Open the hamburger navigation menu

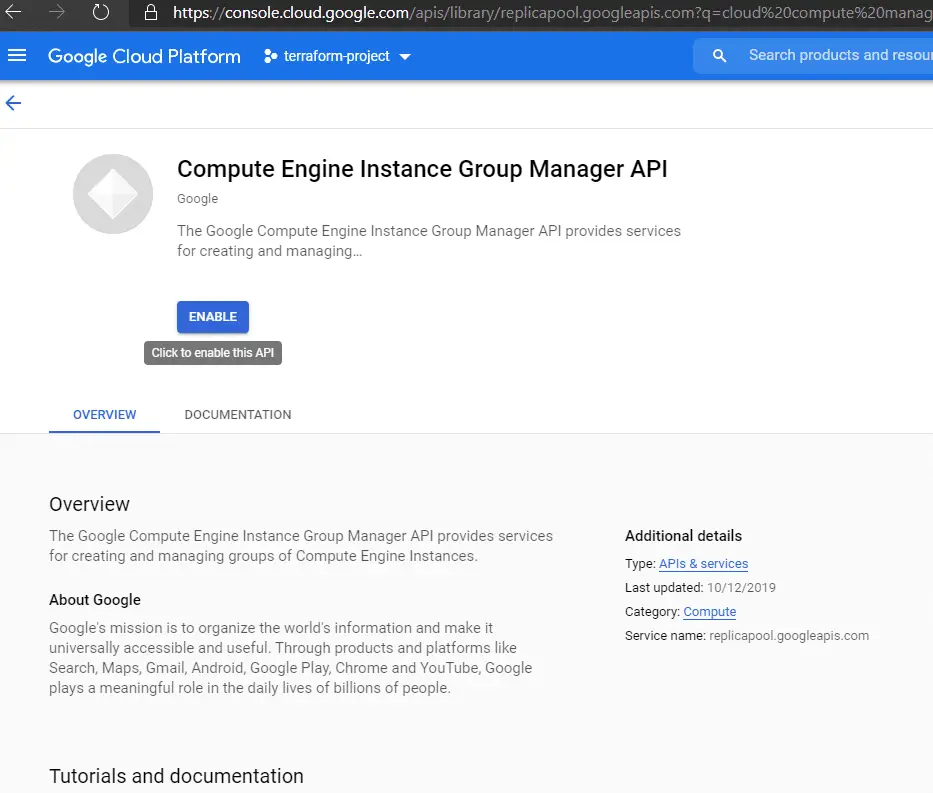(17, 56)
